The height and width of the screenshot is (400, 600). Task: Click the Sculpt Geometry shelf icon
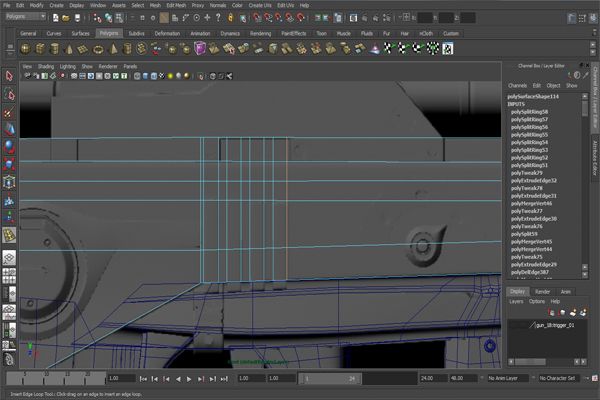pyautogui.click(x=375, y=49)
